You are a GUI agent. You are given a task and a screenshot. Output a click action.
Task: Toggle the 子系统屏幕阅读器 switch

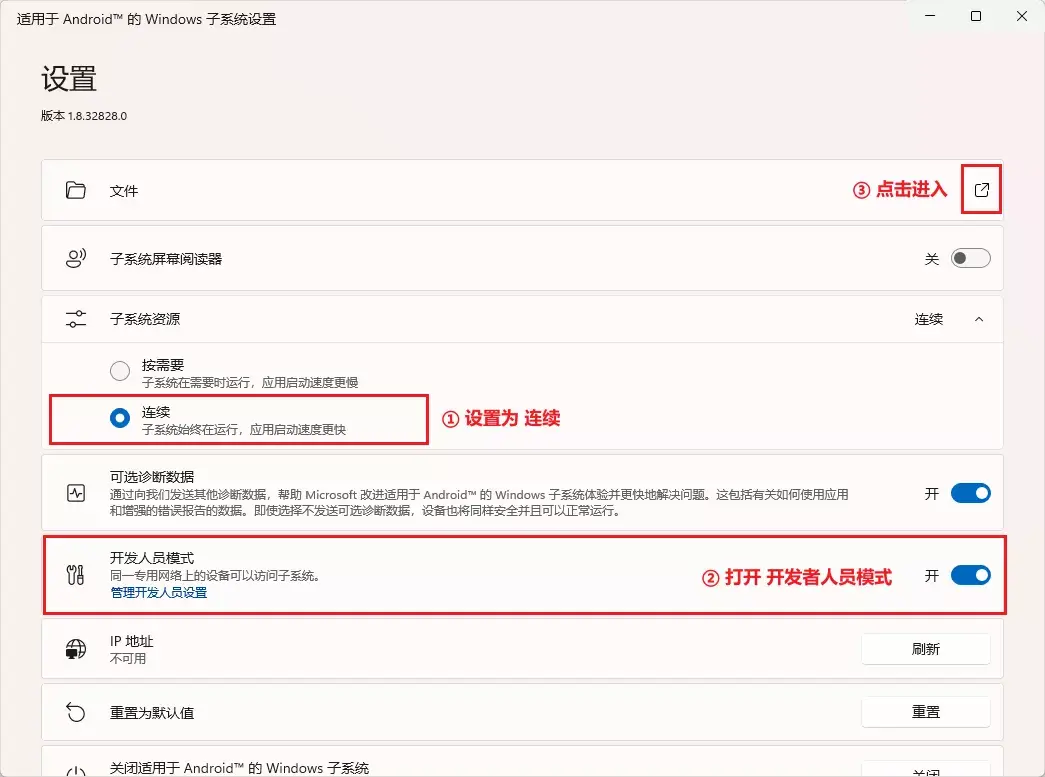(970, 258)
